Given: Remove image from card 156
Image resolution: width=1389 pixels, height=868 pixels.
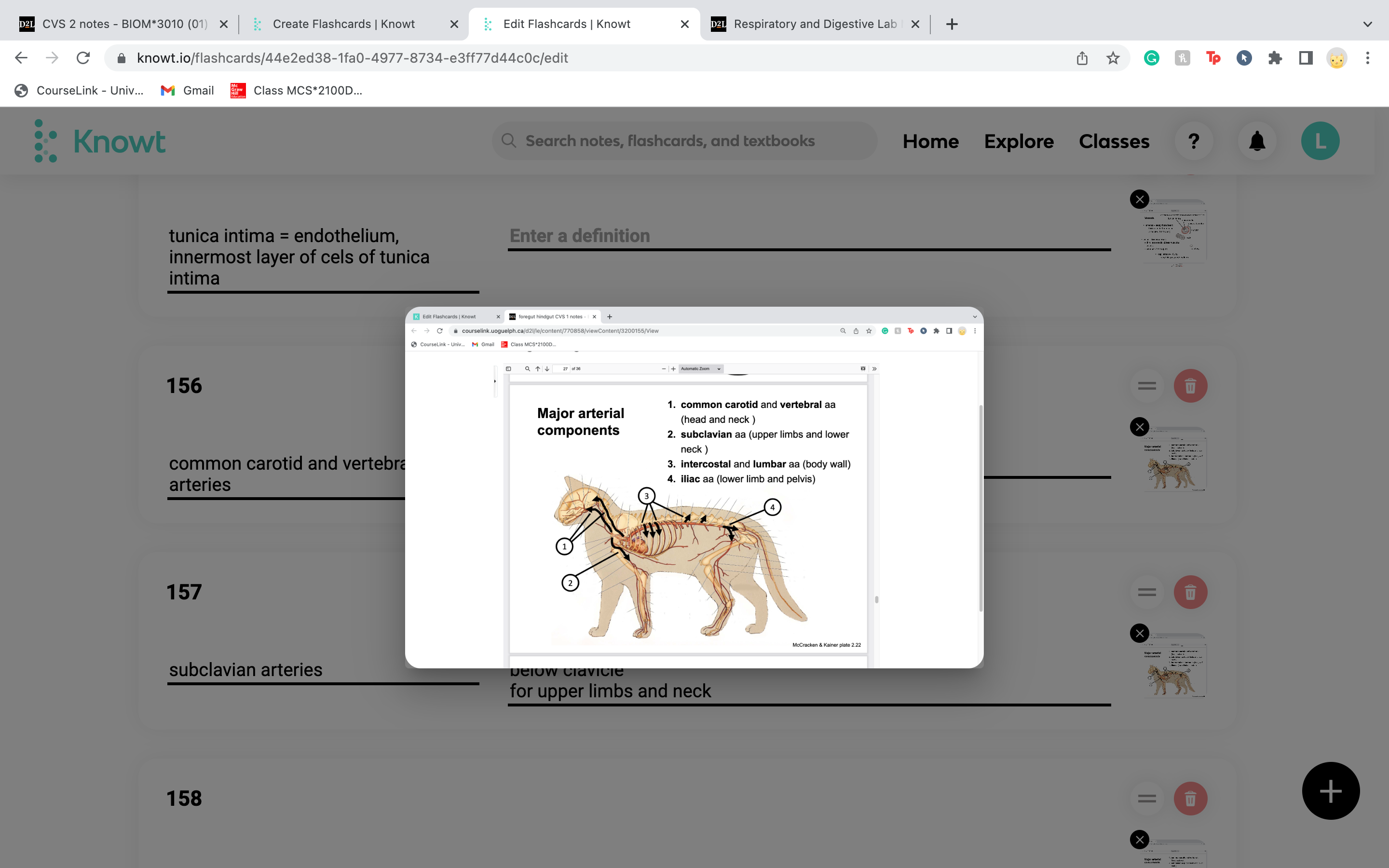Looking at the screenshot, I should tap(1139, 427).
